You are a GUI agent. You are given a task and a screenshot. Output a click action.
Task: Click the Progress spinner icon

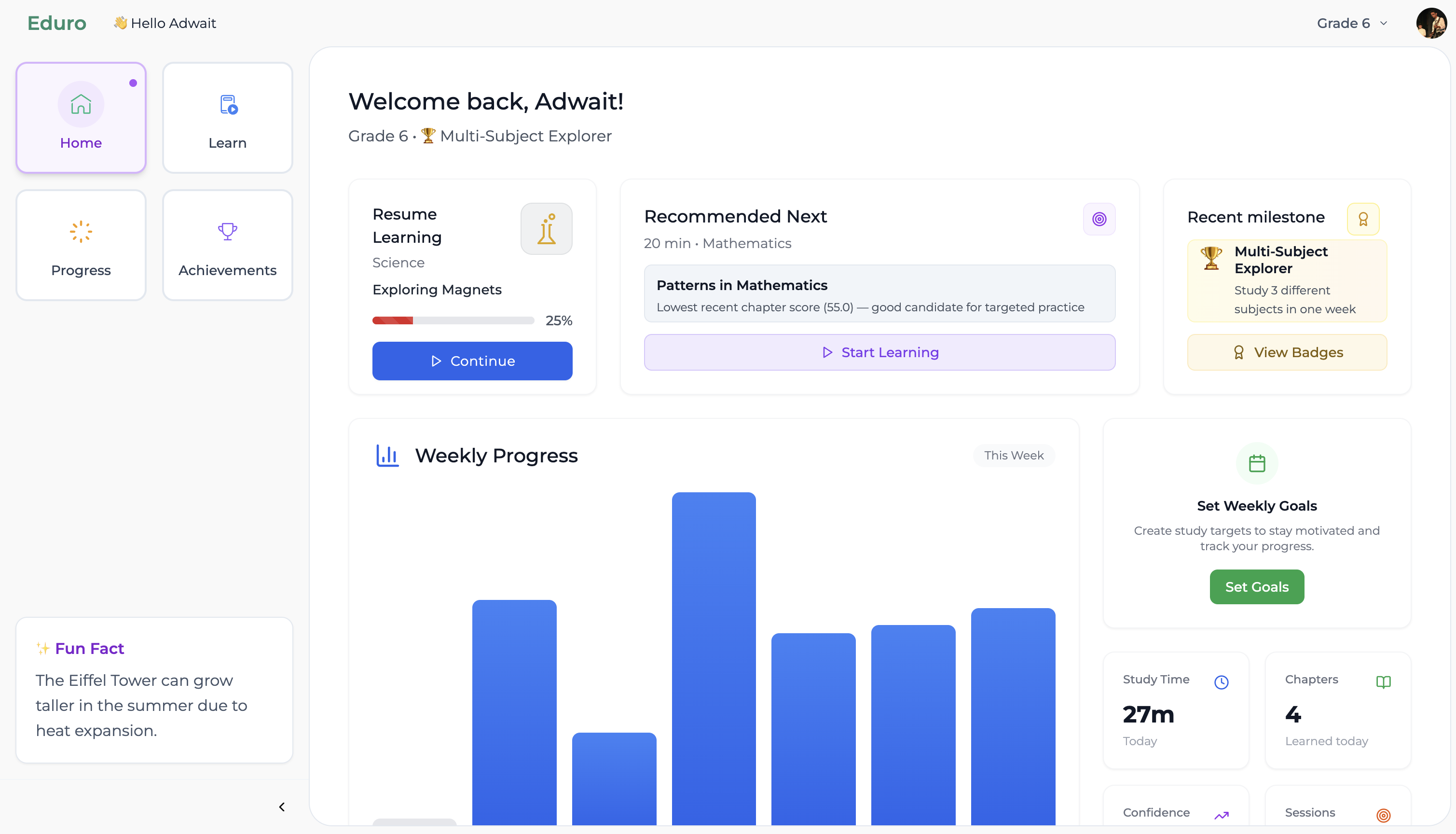[80, 231]
